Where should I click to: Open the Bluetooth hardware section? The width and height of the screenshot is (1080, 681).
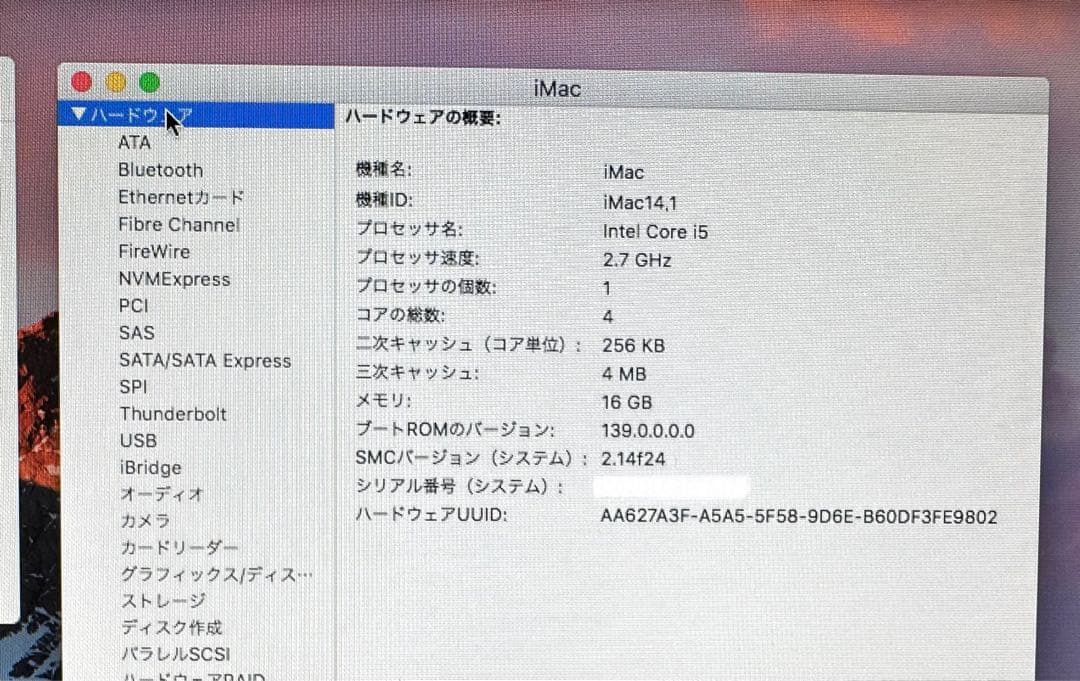pos(160,169)
